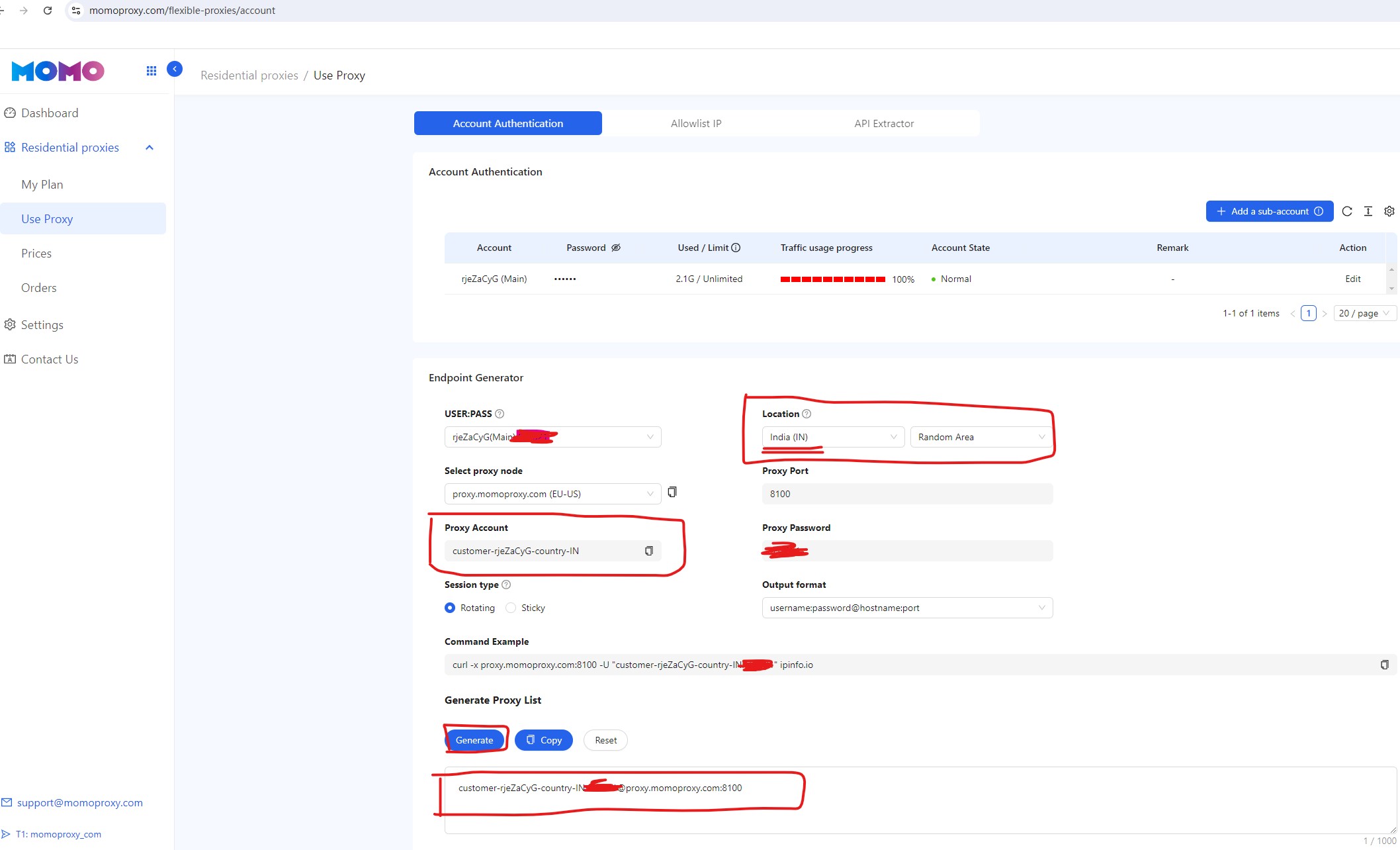This screenshot has width=1400, height=850.
Task: Open the Select proxy node dropdown
Action: 553,494
